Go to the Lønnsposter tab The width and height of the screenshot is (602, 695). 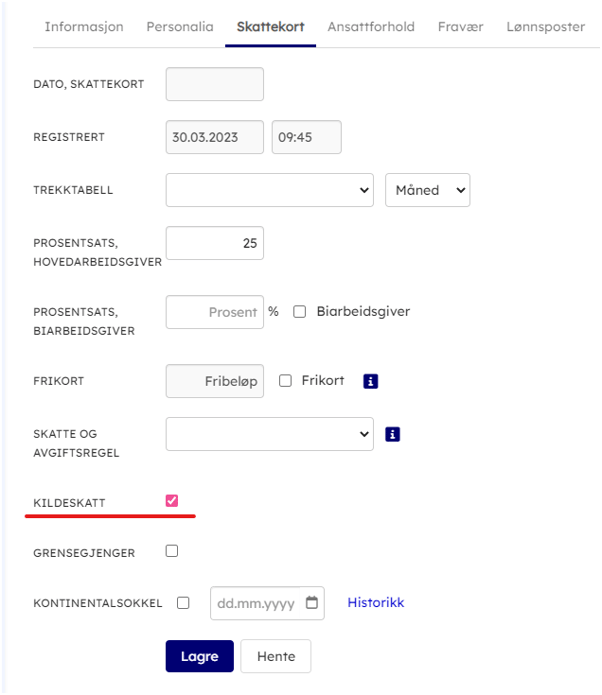[x=546, y=27]
